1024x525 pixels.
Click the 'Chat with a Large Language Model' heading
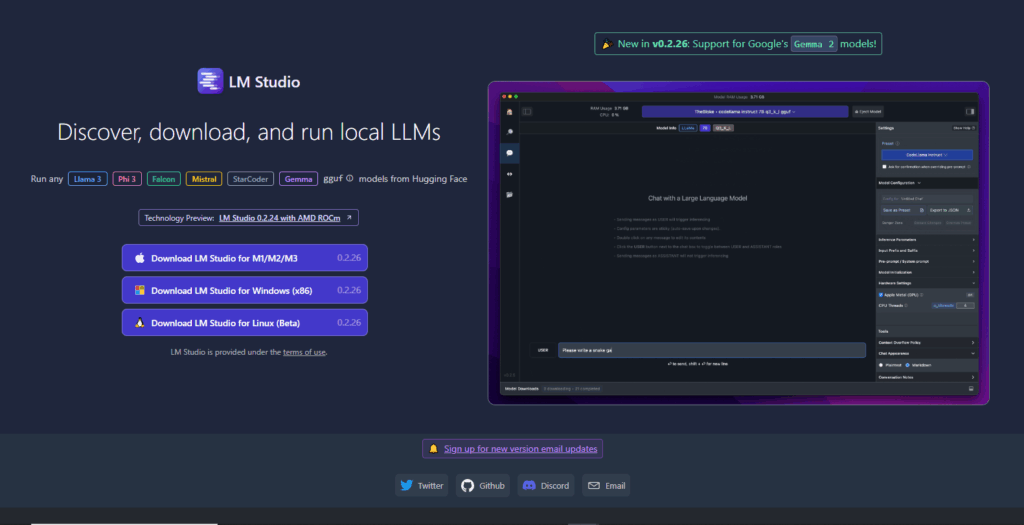click(x=697, y=198)
